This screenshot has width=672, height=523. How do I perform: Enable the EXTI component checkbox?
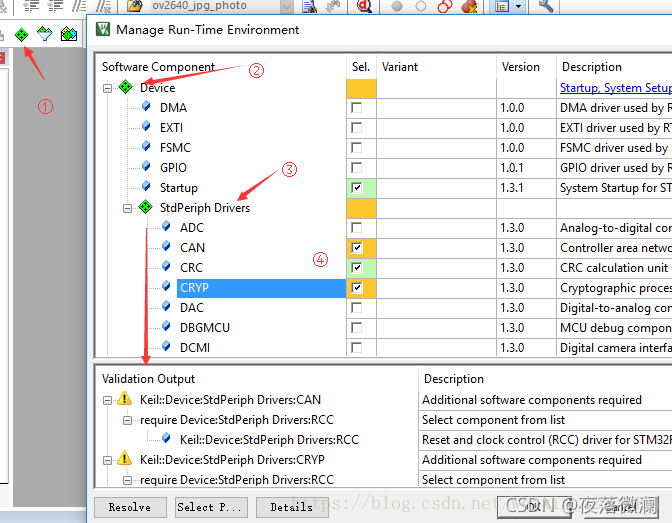coord(357,128)
